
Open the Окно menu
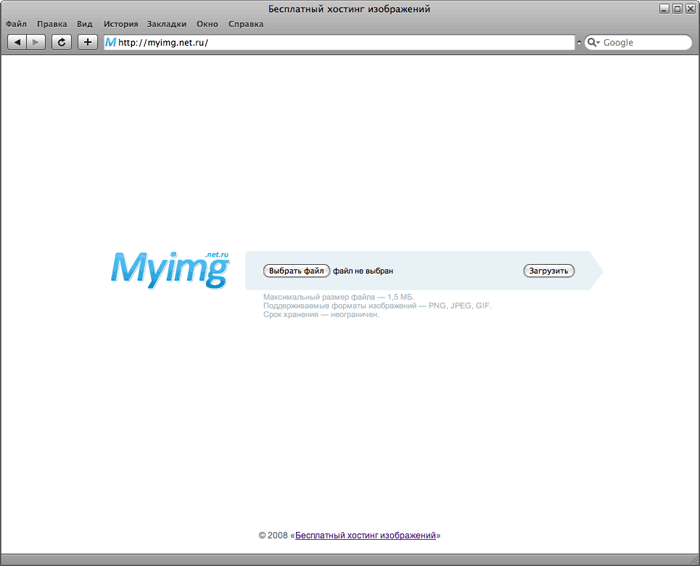click(207, 23)
